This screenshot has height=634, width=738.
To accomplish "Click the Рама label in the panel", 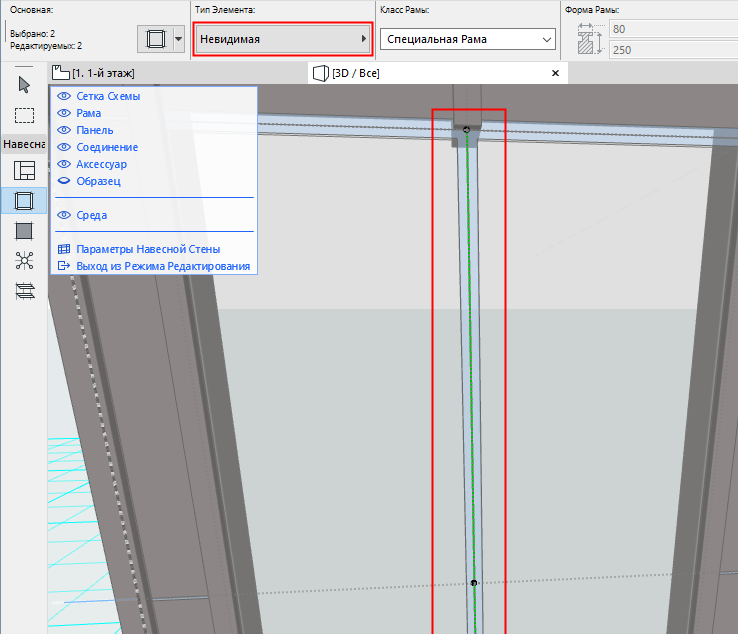I will (88, 113).
